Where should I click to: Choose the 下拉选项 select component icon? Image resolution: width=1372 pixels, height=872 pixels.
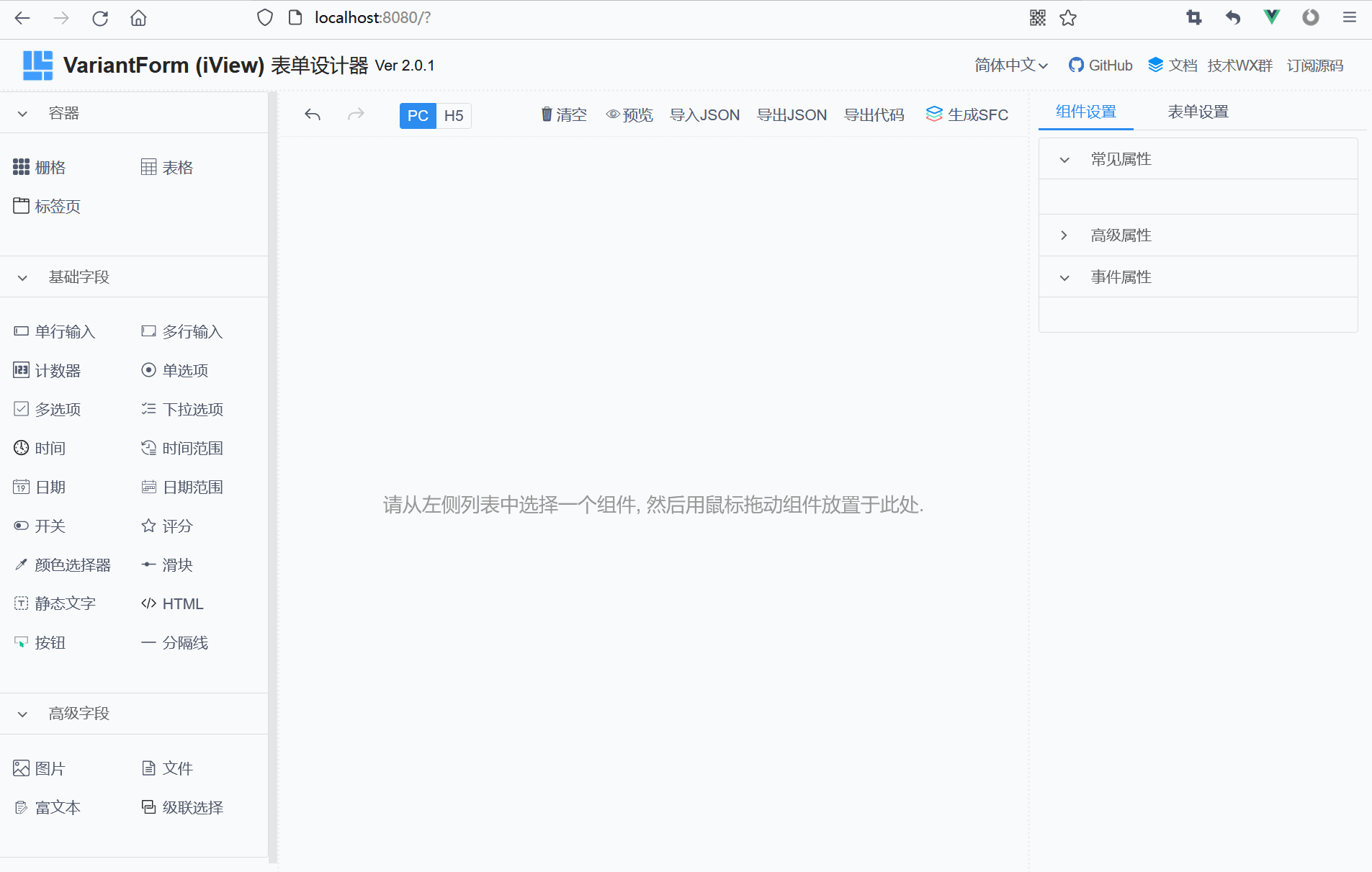(x=148, y=409)
